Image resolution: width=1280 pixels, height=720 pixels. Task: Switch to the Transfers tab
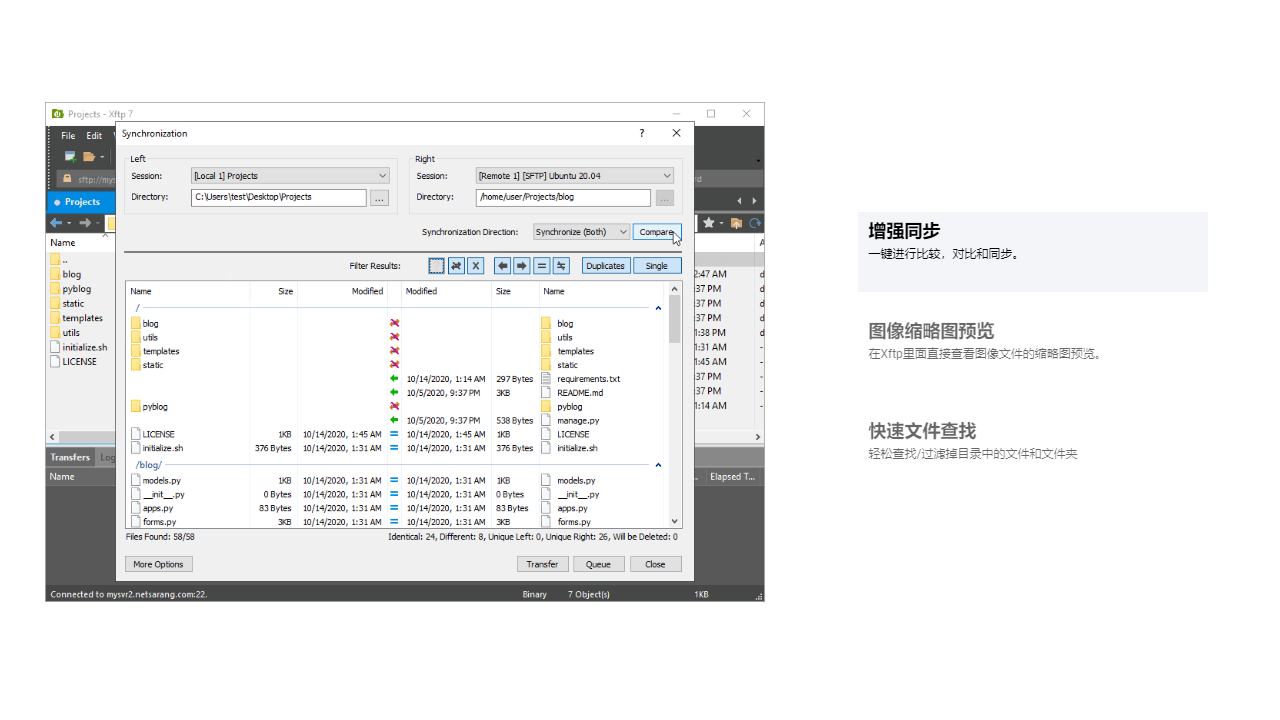(x=69, y=457)
